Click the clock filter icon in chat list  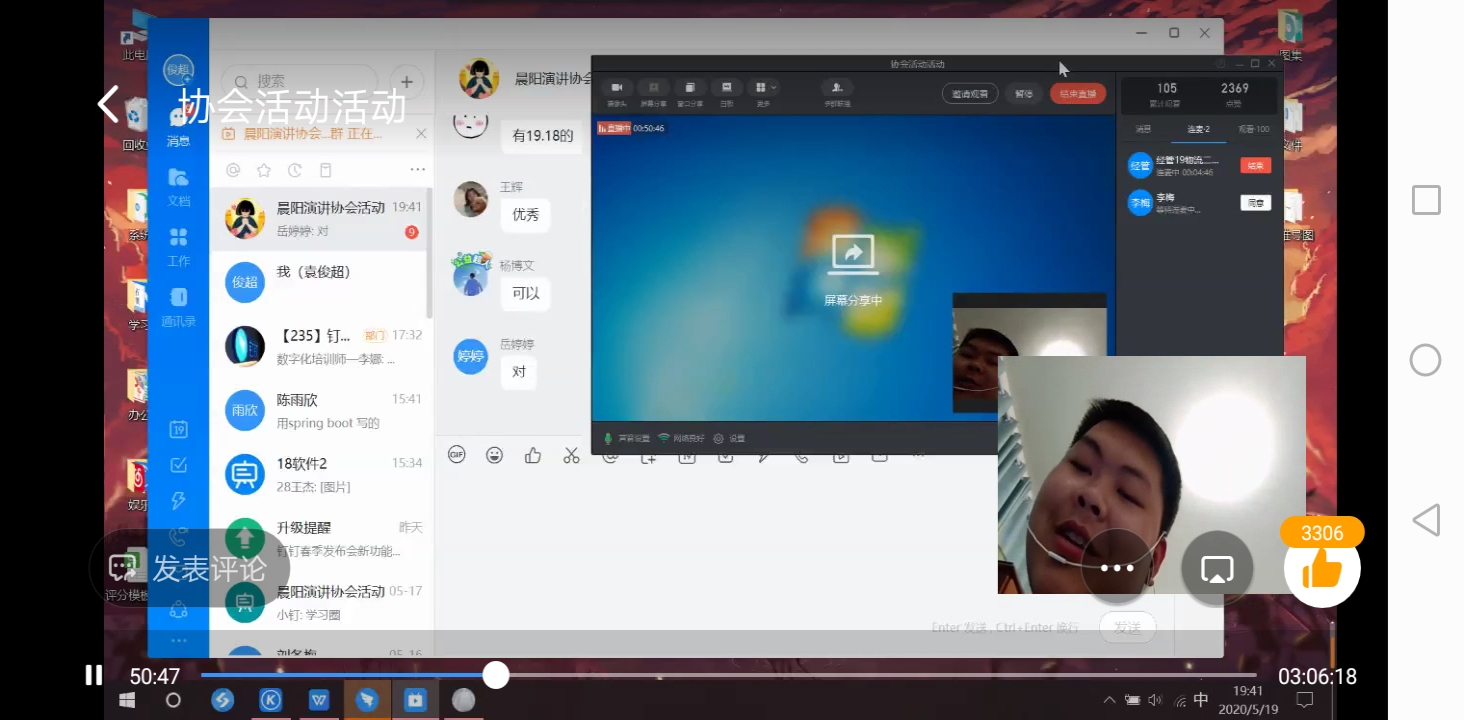click(x=294, y=170)
